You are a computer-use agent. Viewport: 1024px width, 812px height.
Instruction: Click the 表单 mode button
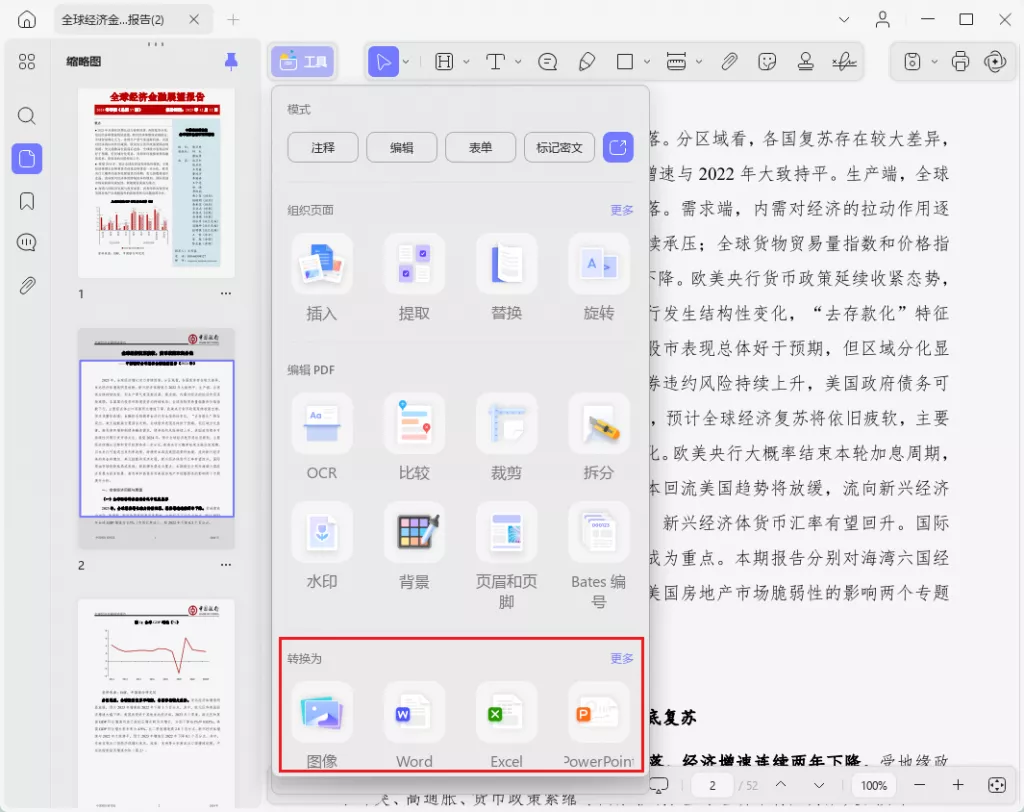[x=479, y=146]
